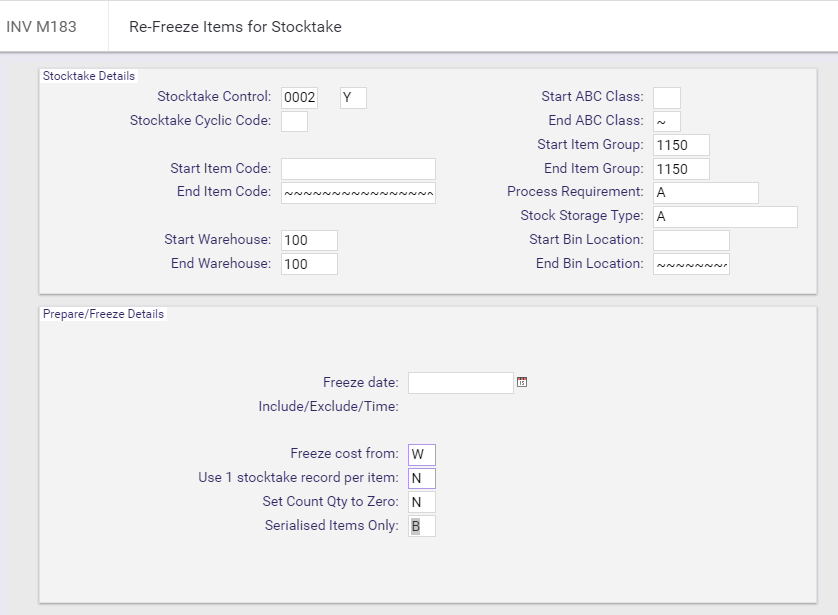Image resolution: width=838 pixels, height=615 pixels.
Task: Click the empty Start Item Code field
Action: pyautogui.click(x=358, y=169)
